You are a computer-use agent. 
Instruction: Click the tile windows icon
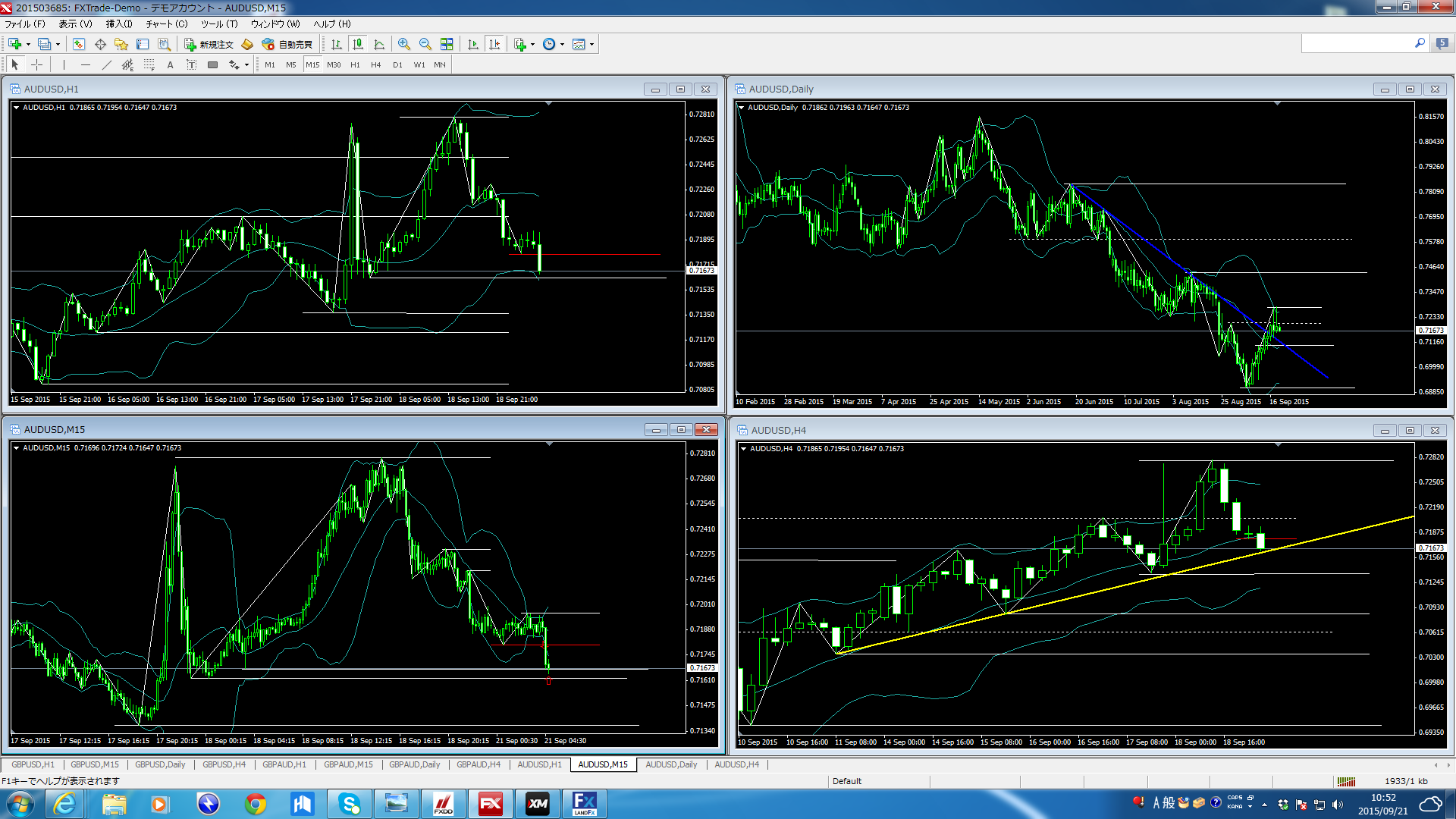coord(447,44)
